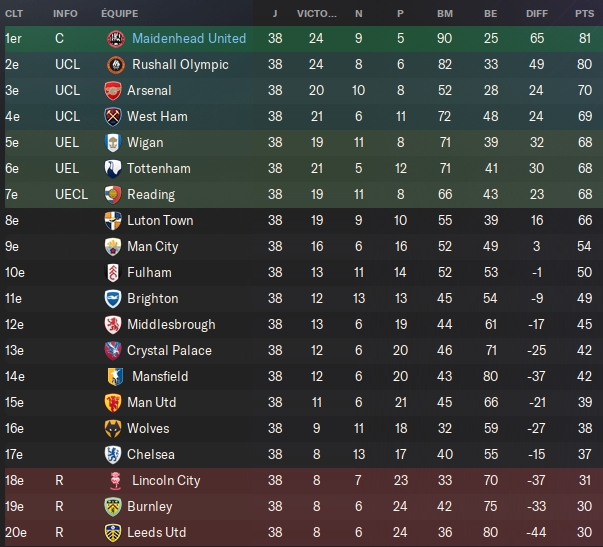The width and height of the screenshot is (603, 547).
Task: Sort standings by DIFF column
Action: click(537, 14)
